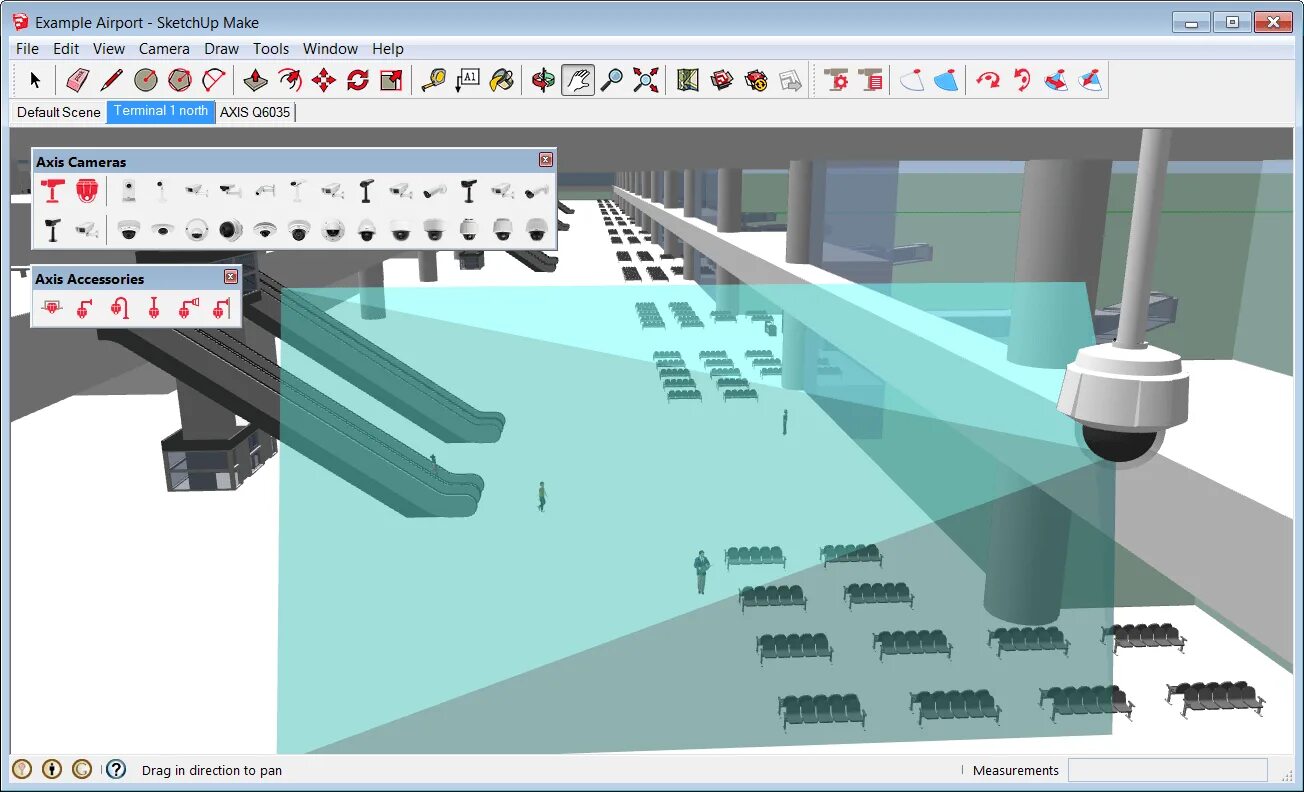Click the dome camera model in the scene
Viewport: 1304px width, 792px height.
coord(1123,405)
